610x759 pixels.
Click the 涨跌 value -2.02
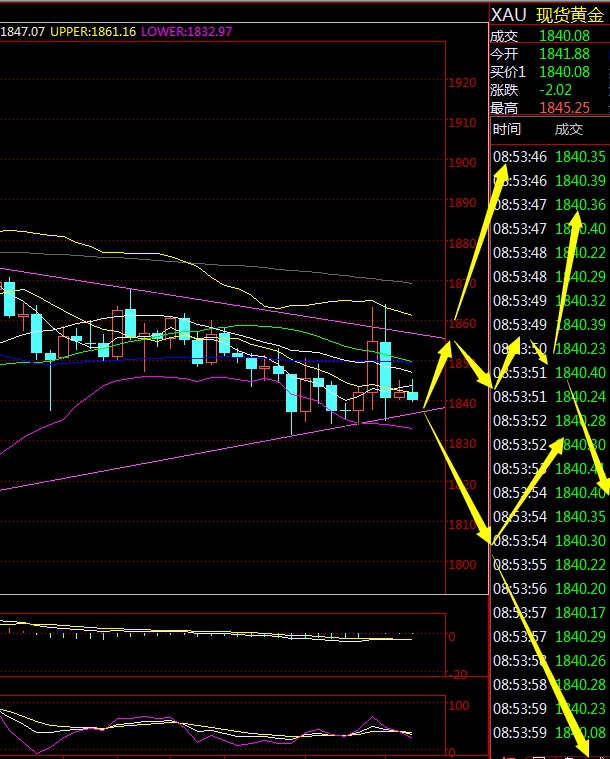(556, 90)
